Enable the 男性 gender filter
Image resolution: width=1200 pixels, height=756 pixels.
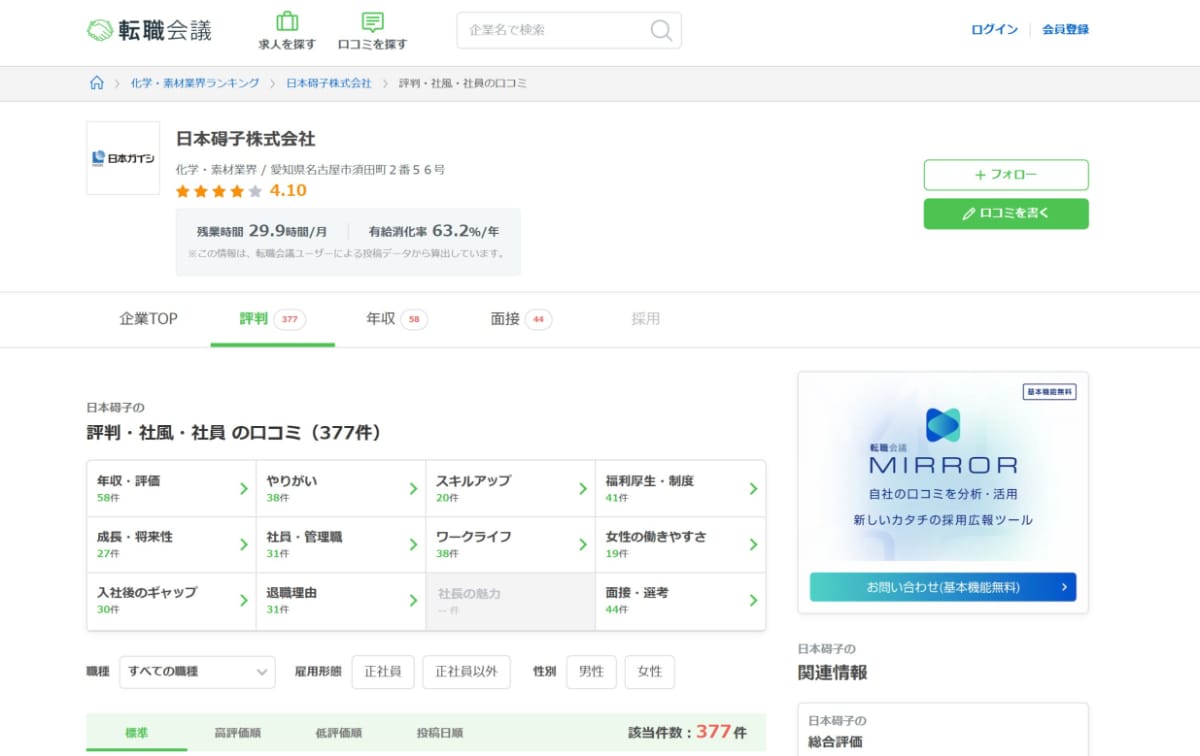click(x=591, y=672)
